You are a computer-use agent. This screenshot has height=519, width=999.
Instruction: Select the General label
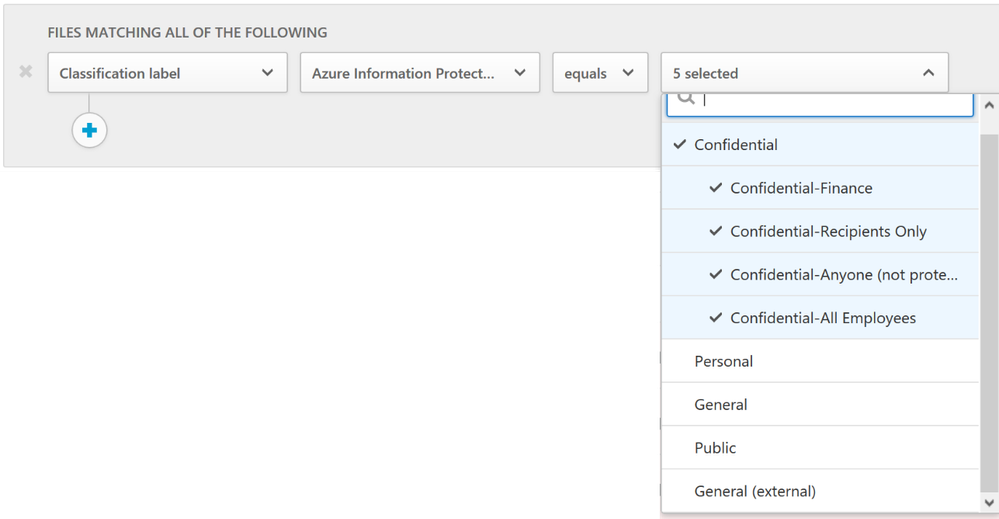point(820,404)
